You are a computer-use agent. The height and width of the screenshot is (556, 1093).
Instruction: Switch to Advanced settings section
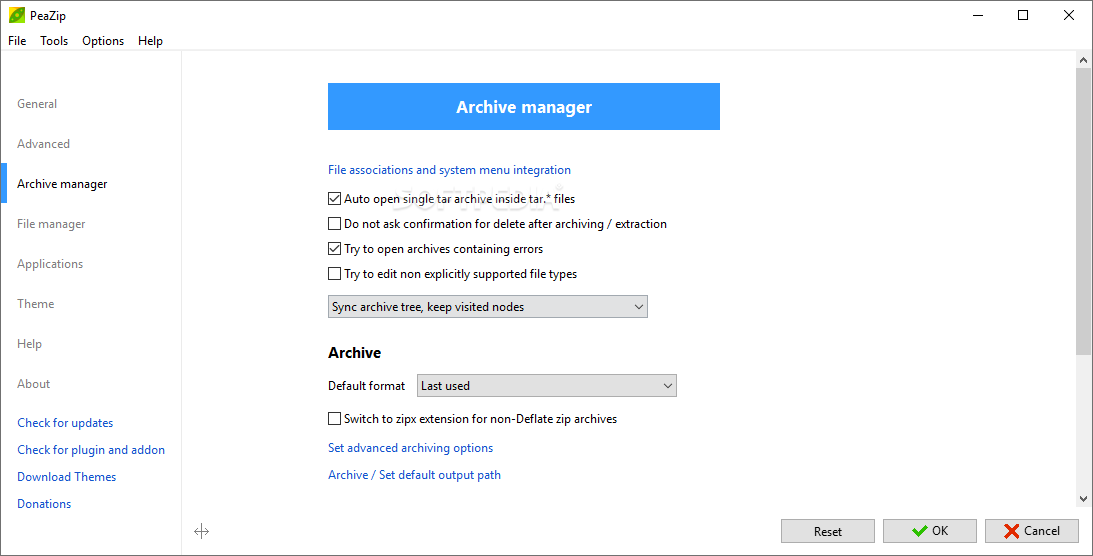click(x=43, y=144)
